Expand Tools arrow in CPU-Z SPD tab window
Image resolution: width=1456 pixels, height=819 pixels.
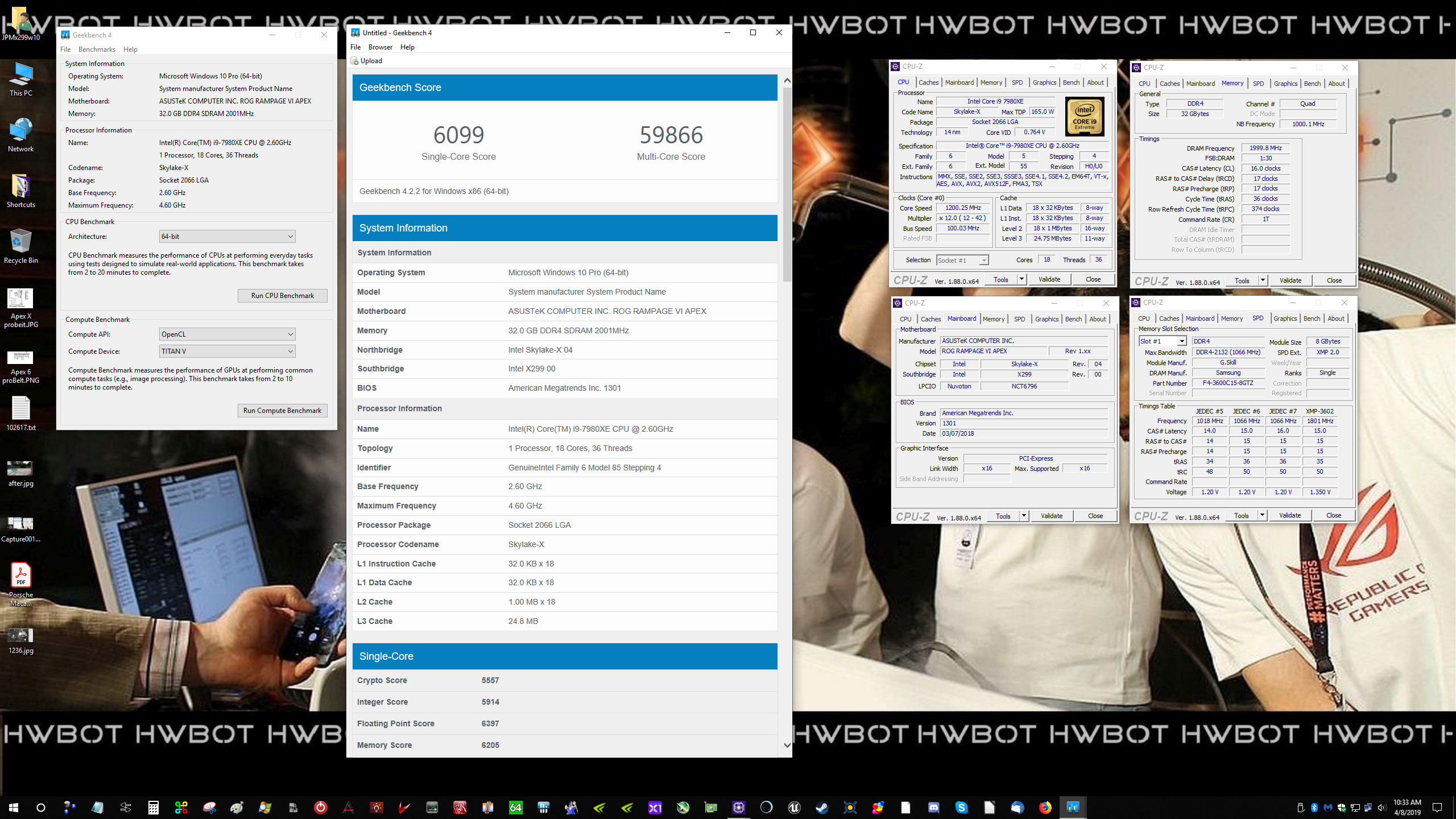click(1262, 515)
